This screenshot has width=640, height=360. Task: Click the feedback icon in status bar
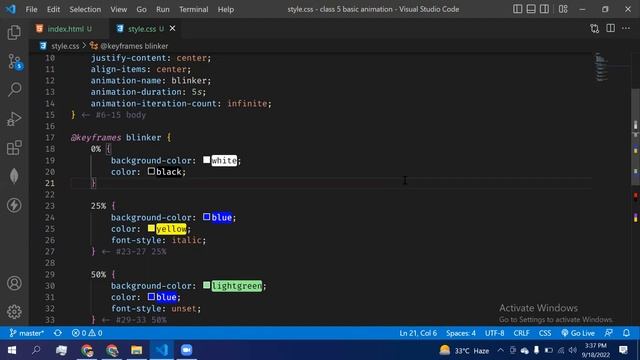(608, 333)
